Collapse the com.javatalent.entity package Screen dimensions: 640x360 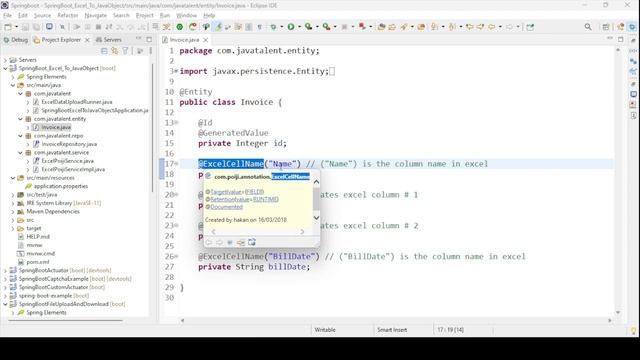[20, 119]
